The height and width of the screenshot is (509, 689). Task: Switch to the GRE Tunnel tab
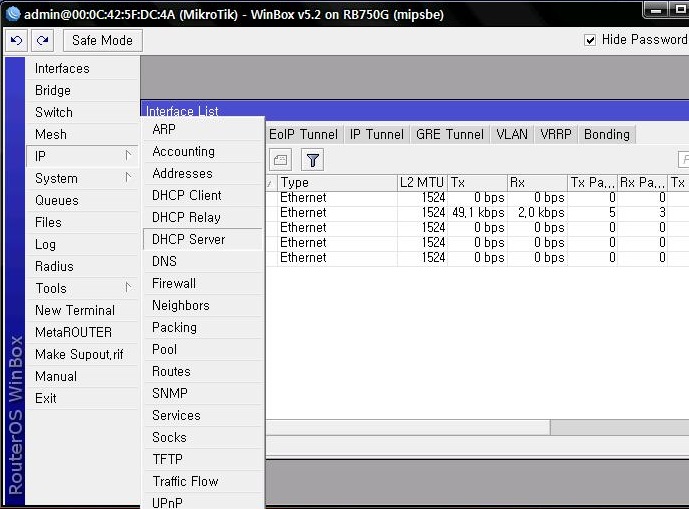[450, 135]
